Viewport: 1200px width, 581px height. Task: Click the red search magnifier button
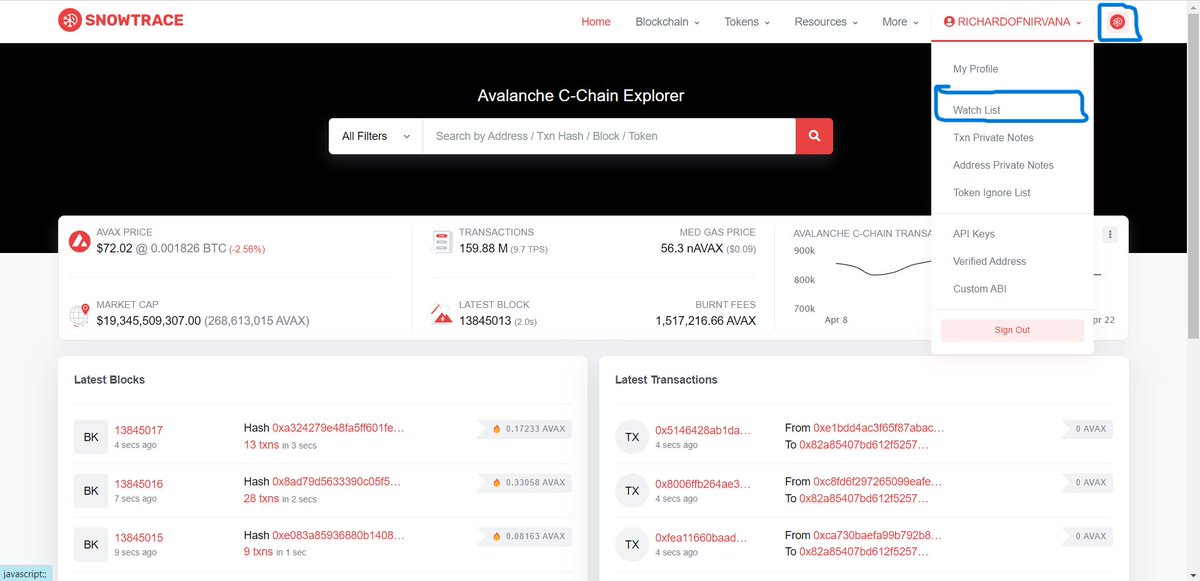click(814, 136)
